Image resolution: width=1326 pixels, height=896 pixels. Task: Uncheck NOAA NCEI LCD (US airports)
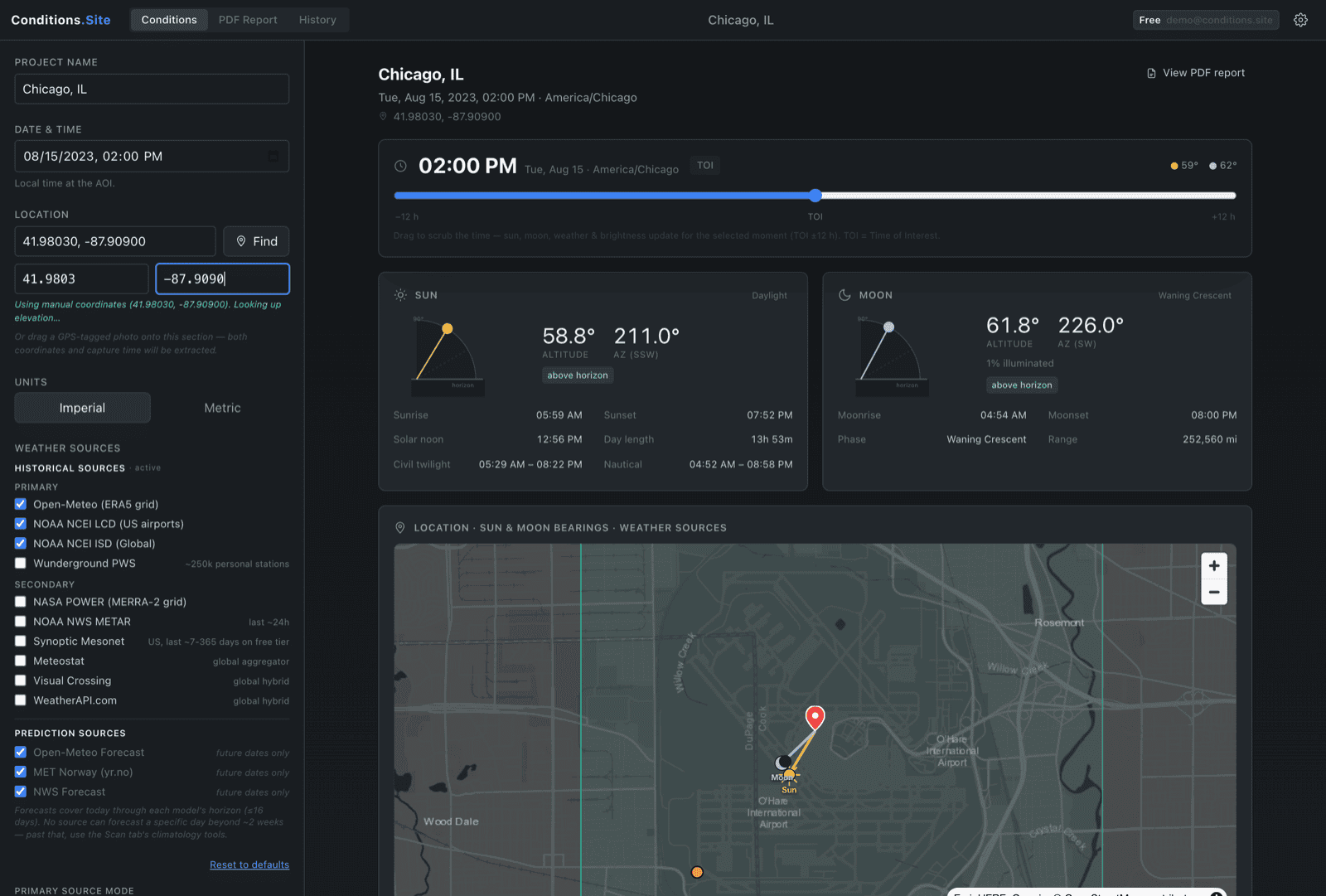tap(21, 524)
